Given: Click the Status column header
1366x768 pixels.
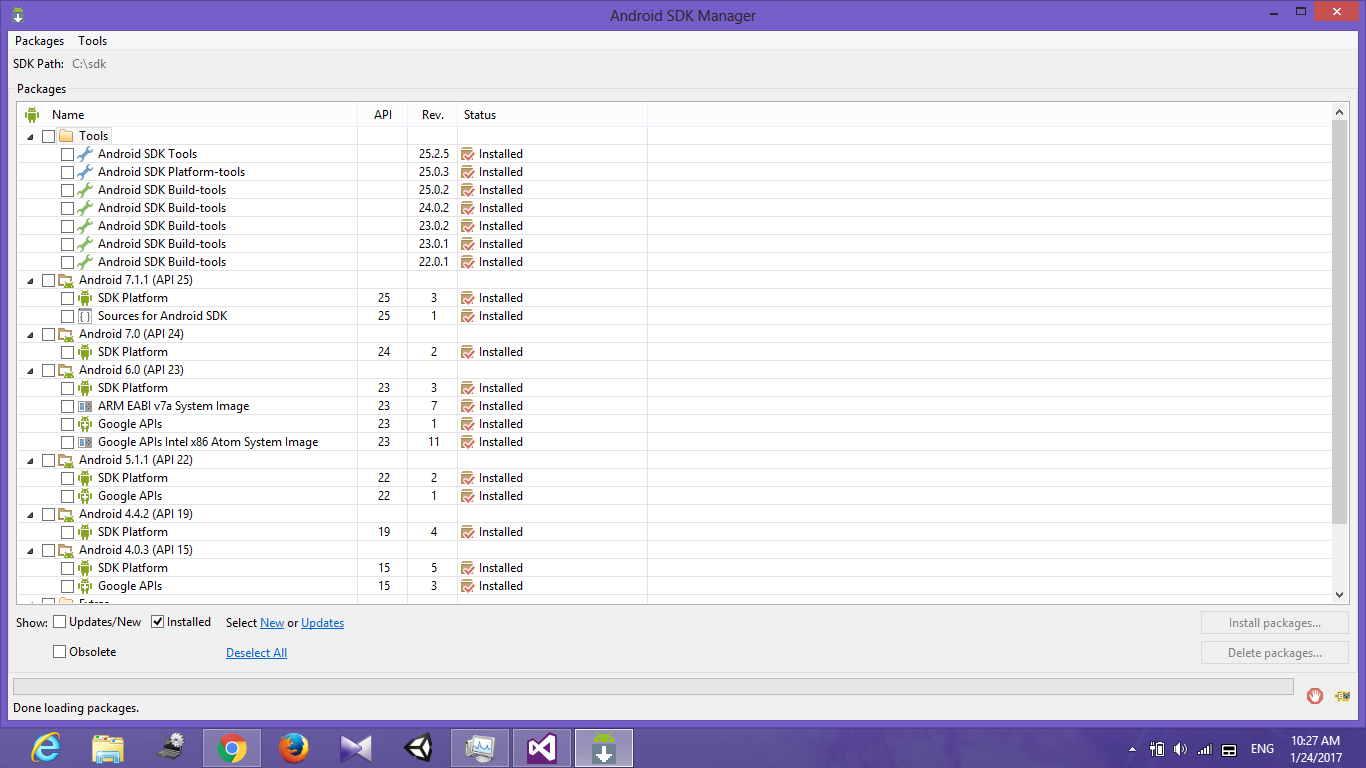Looking at the screenshot, I should tap(553, 115).
